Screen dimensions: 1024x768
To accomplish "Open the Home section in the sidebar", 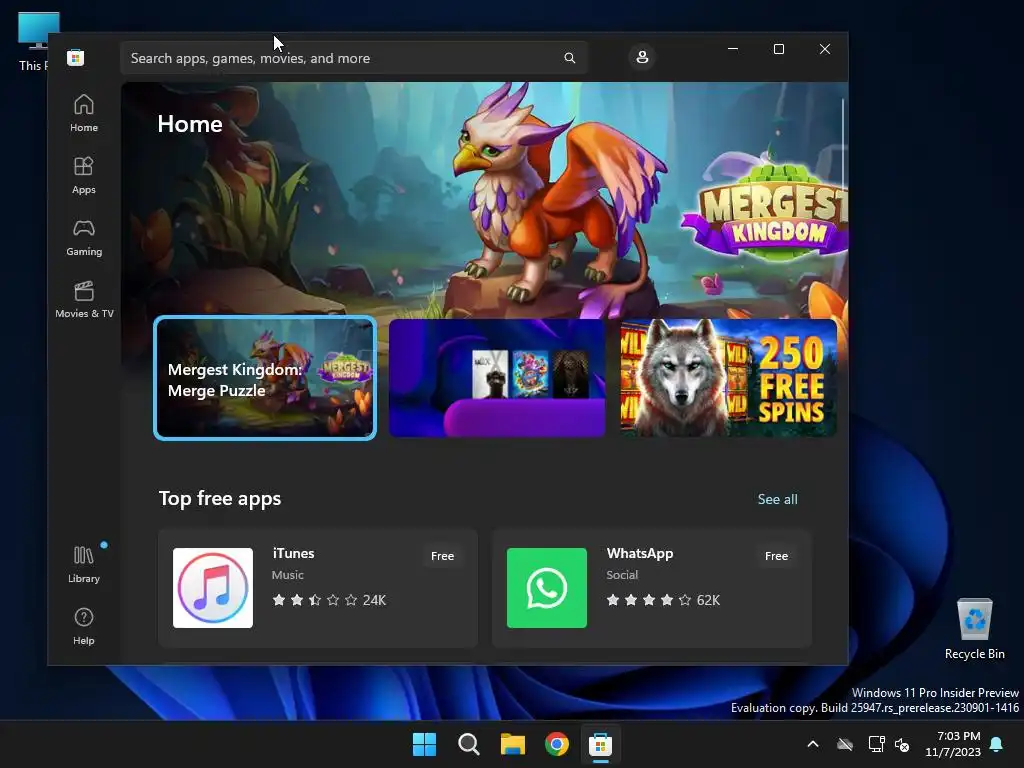I will click(84, 113).
